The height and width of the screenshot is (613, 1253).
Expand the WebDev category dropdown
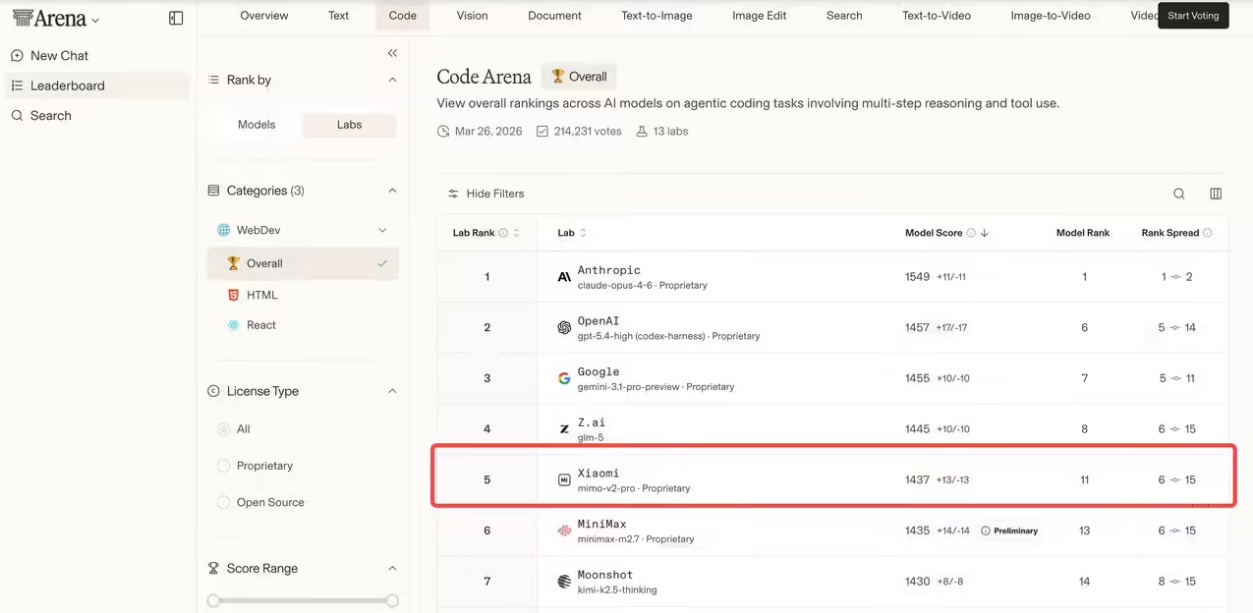tap(382, 230)
